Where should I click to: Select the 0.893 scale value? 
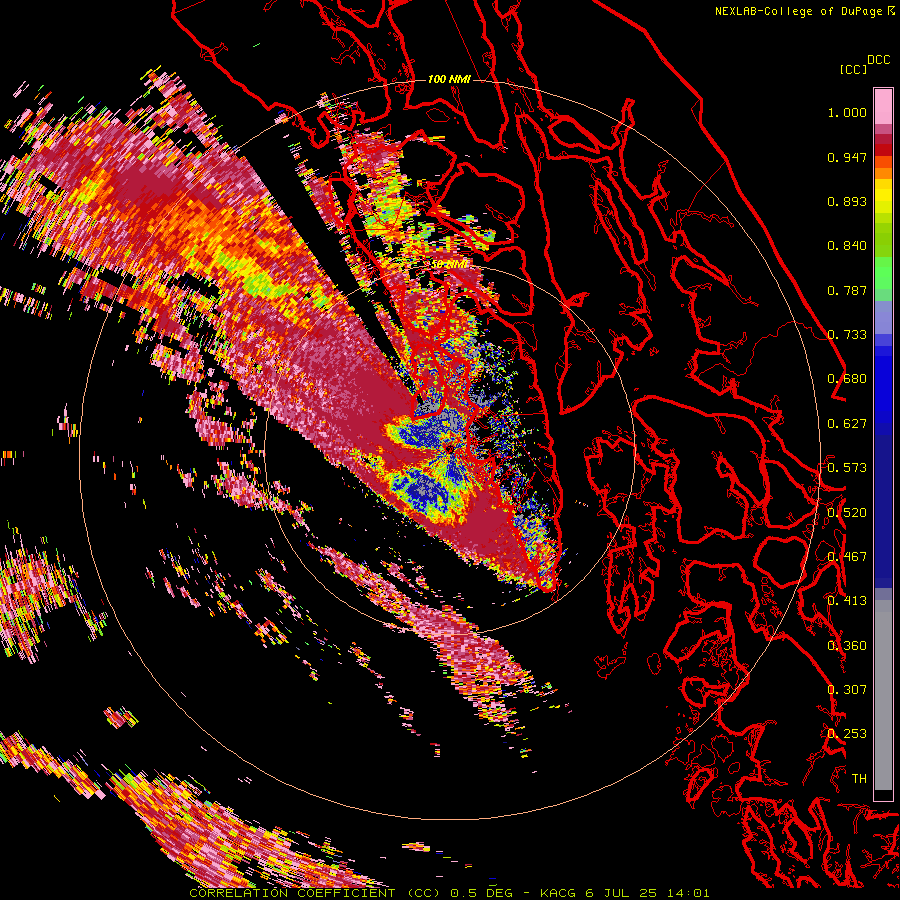point(847,201)
